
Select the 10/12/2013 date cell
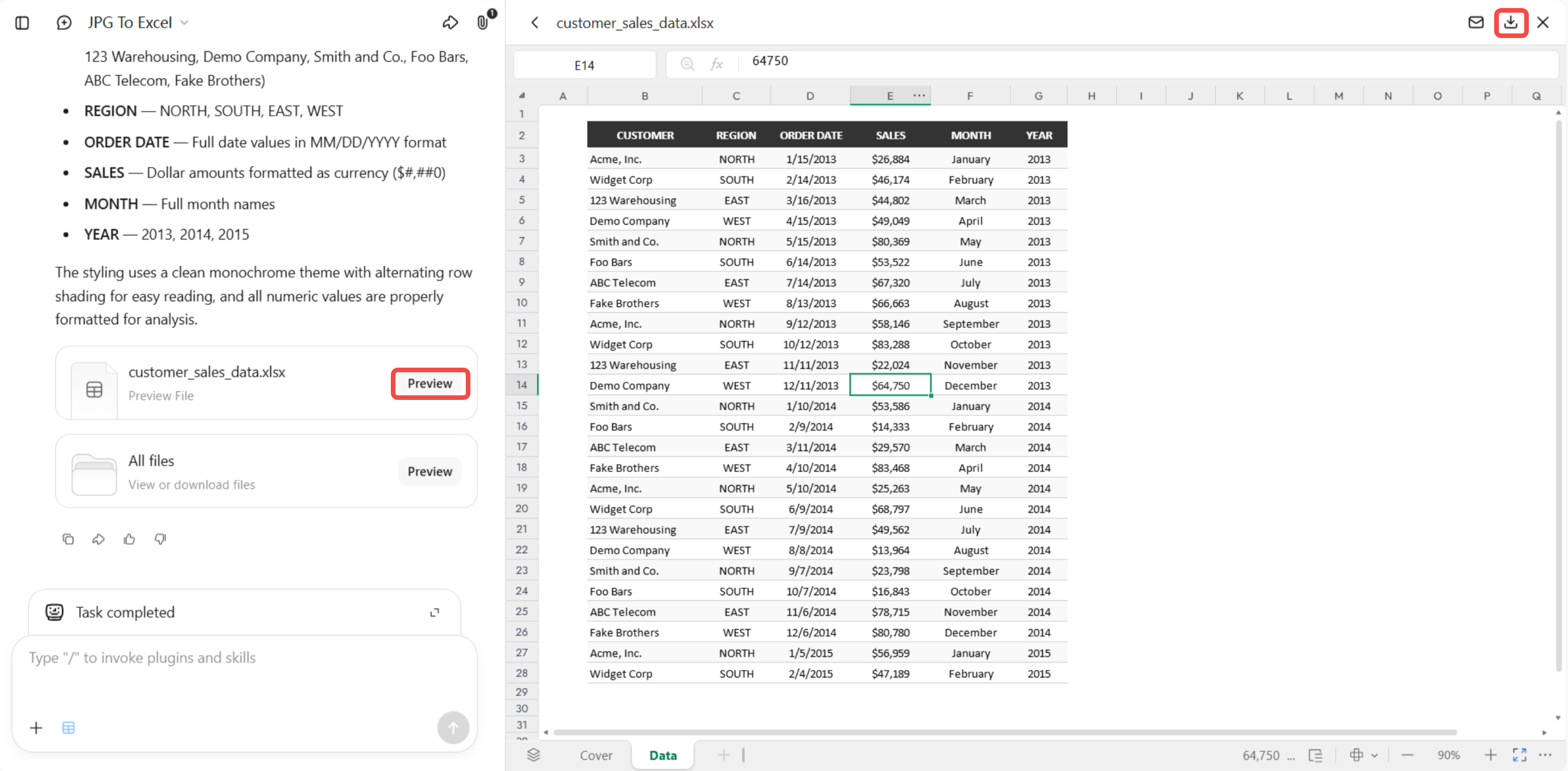pyautogui.click(x=810, y=345)
